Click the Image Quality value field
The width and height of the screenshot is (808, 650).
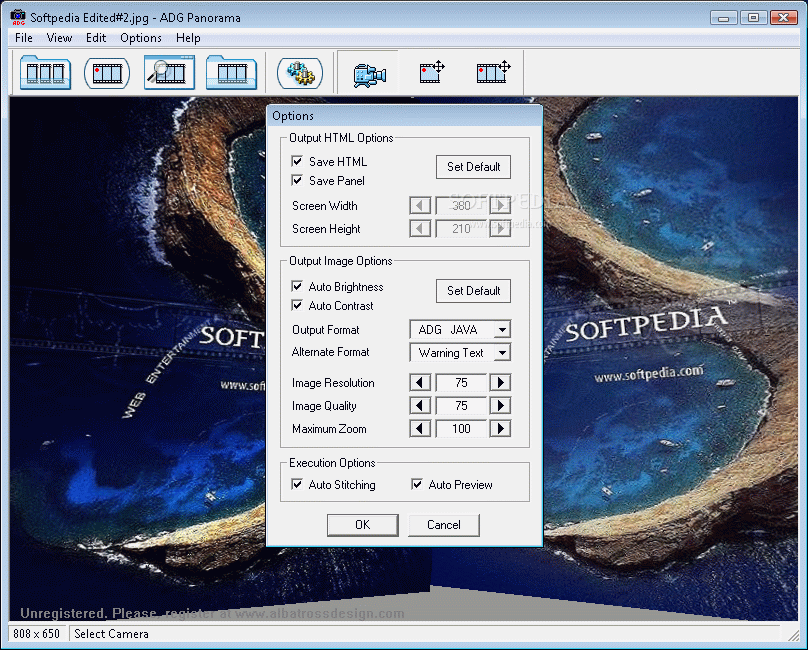pos(461,406)
